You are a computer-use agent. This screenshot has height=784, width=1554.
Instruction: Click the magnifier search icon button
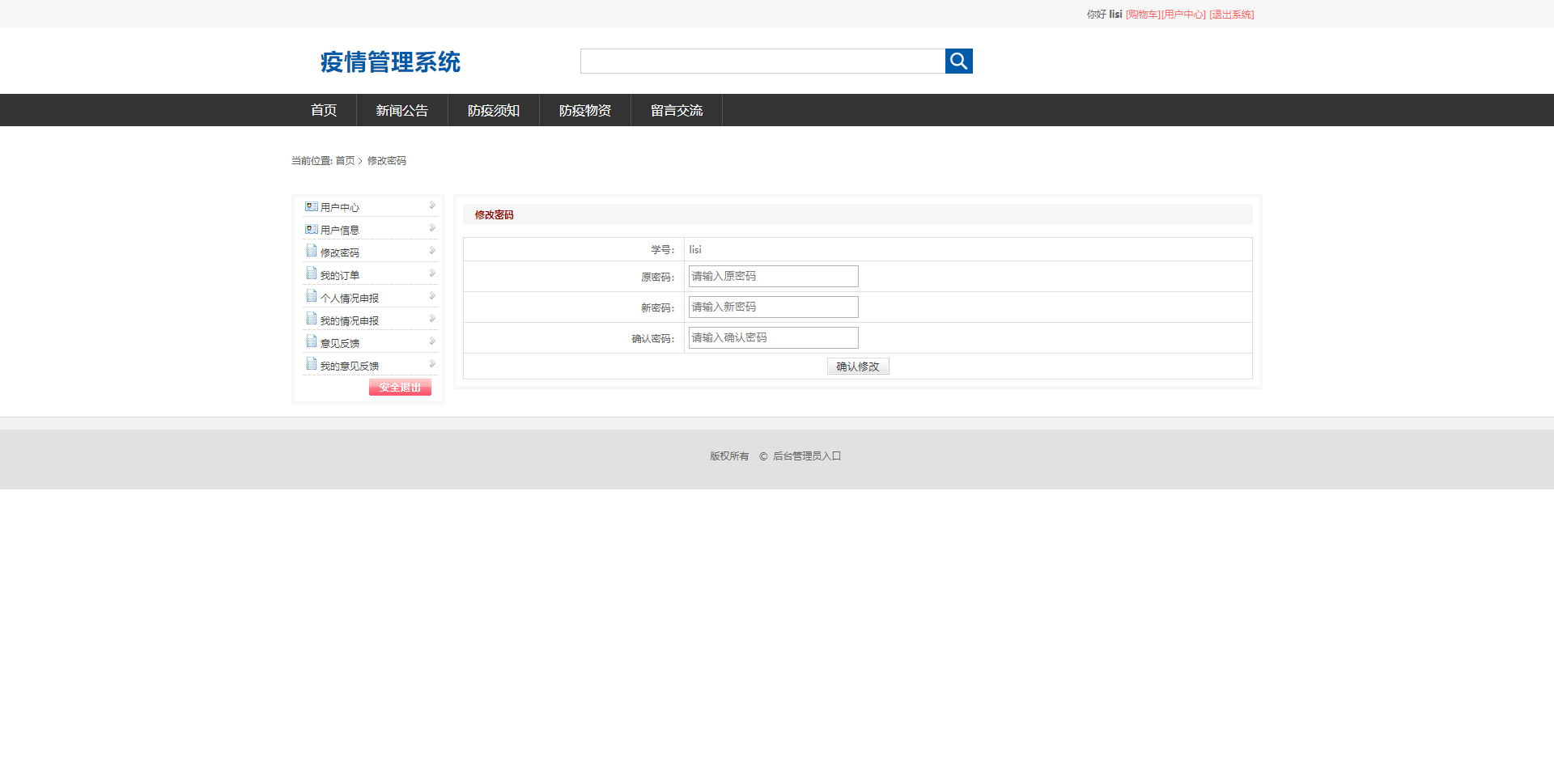point(958,61)
